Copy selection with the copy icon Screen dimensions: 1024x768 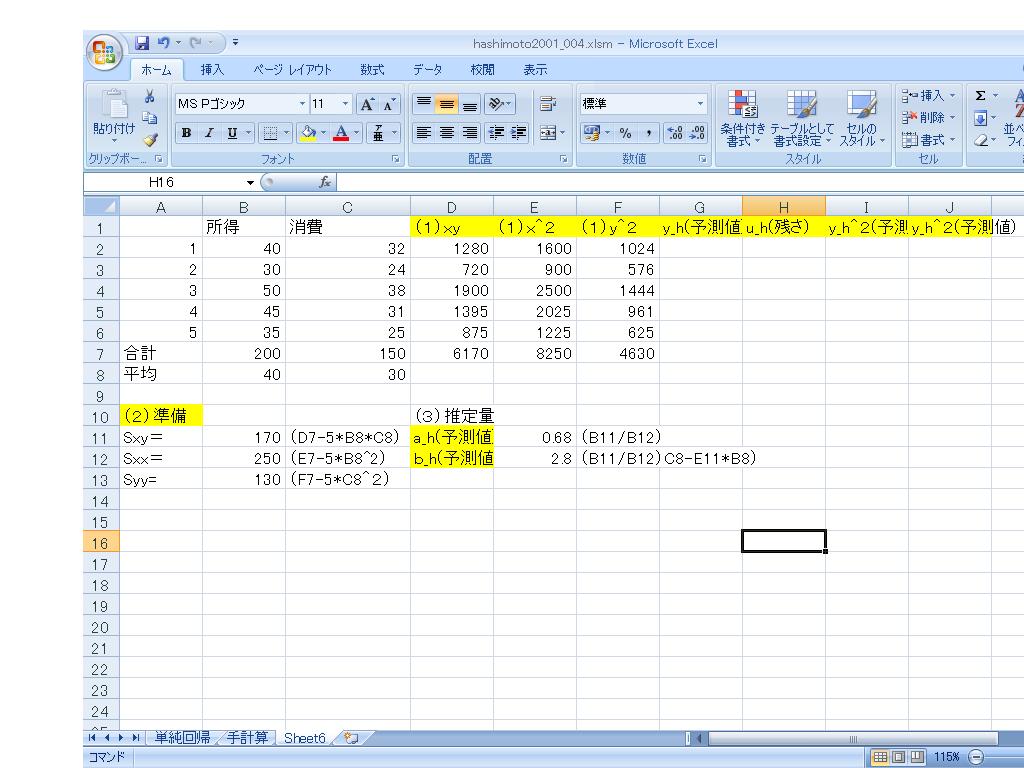(x=150, y=118)
